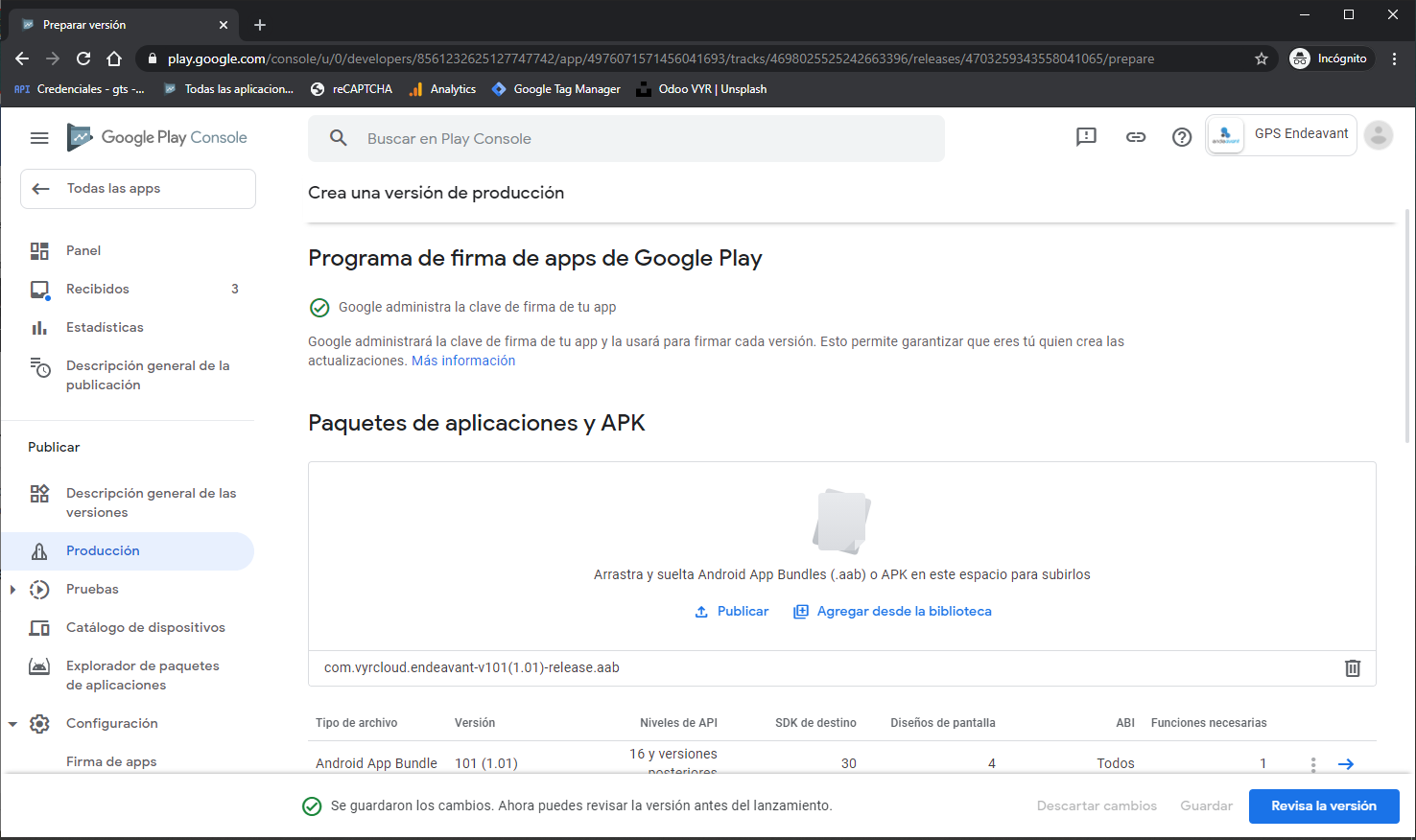This screenshot has height=840, width=1416.
Task: Open Panel from the sidebar
Action: click(83, 250)
